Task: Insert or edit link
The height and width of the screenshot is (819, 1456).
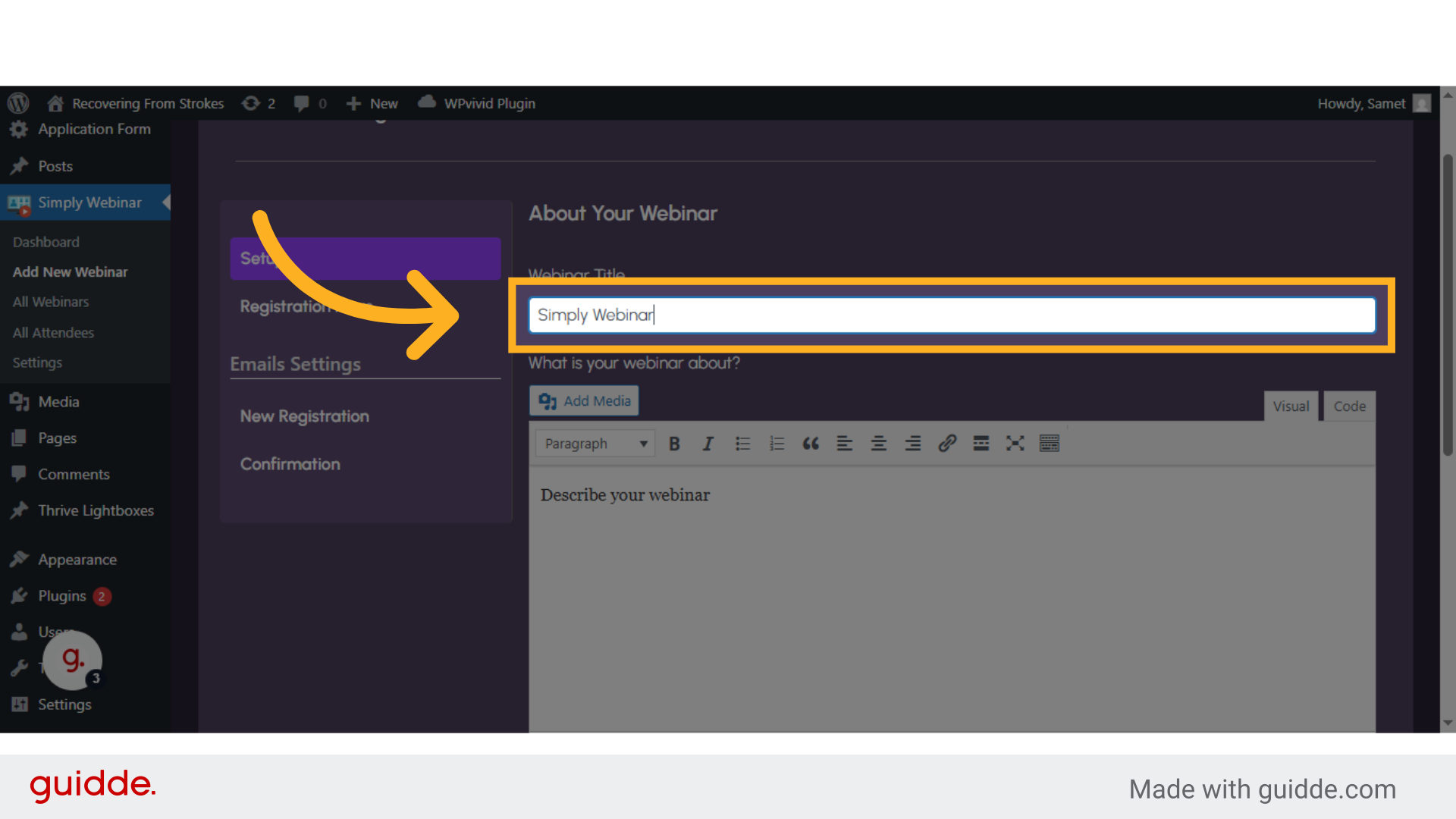Action: [947, 444]
